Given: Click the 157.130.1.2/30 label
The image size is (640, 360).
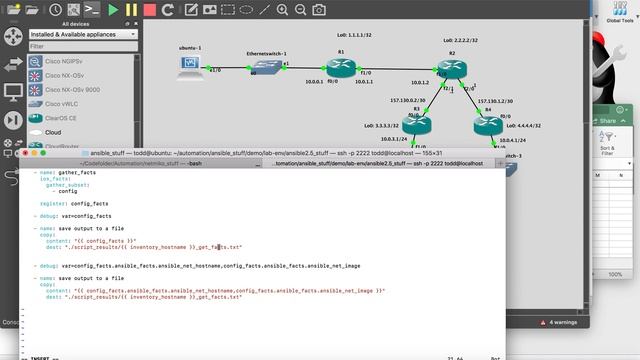Looking at the screenshot, I should pos(496,101).
